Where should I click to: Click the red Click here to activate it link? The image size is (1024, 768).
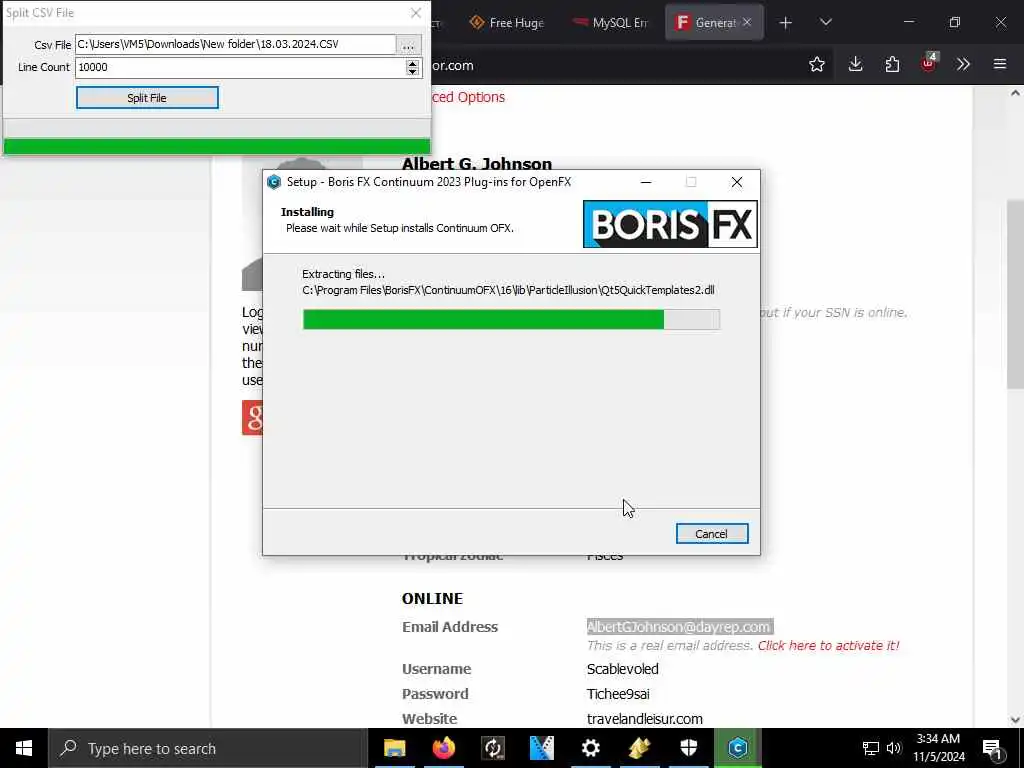[x=828, y=645]
